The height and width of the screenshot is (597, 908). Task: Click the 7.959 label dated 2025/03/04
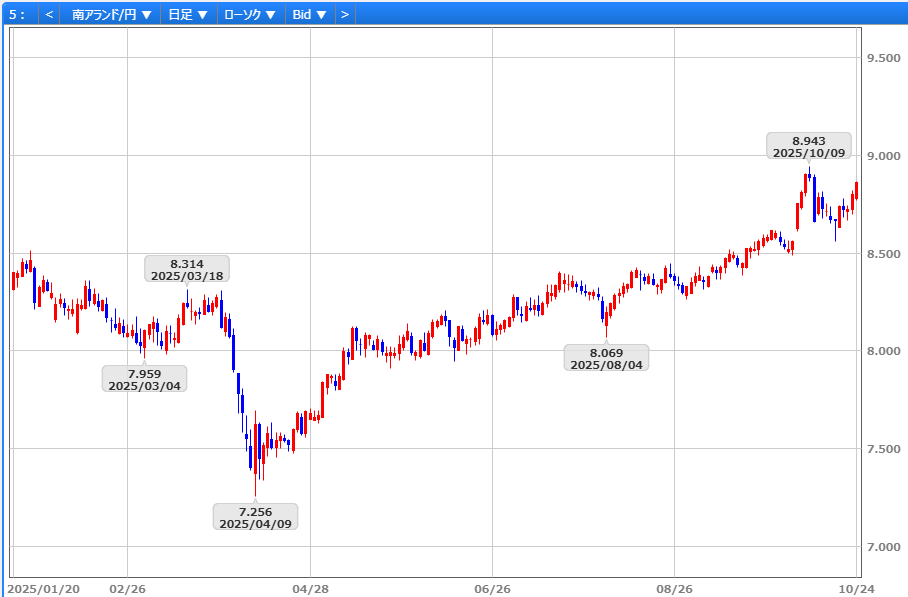(x=144, y=379)
